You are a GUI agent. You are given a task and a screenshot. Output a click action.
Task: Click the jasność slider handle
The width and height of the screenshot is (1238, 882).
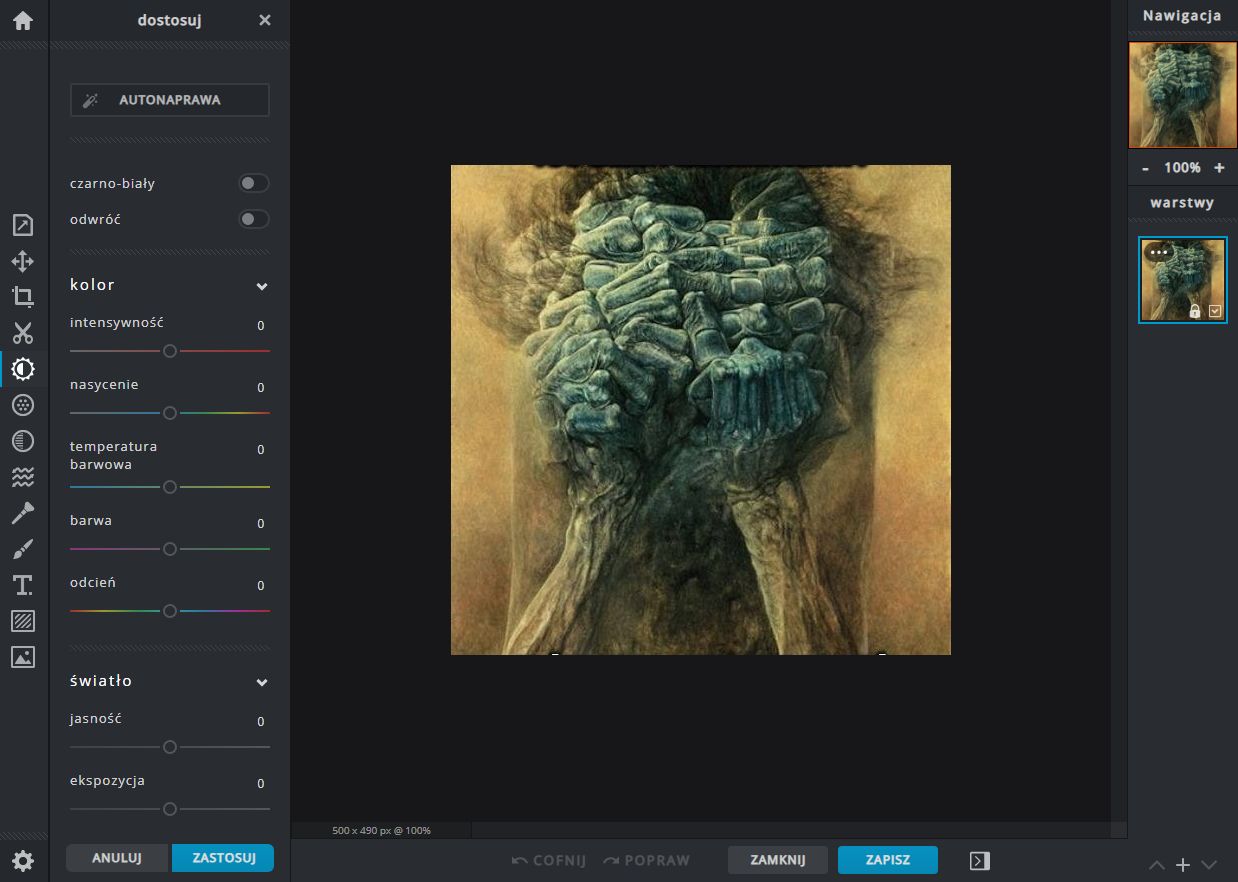pyautogui.click(x=170, y=747)
